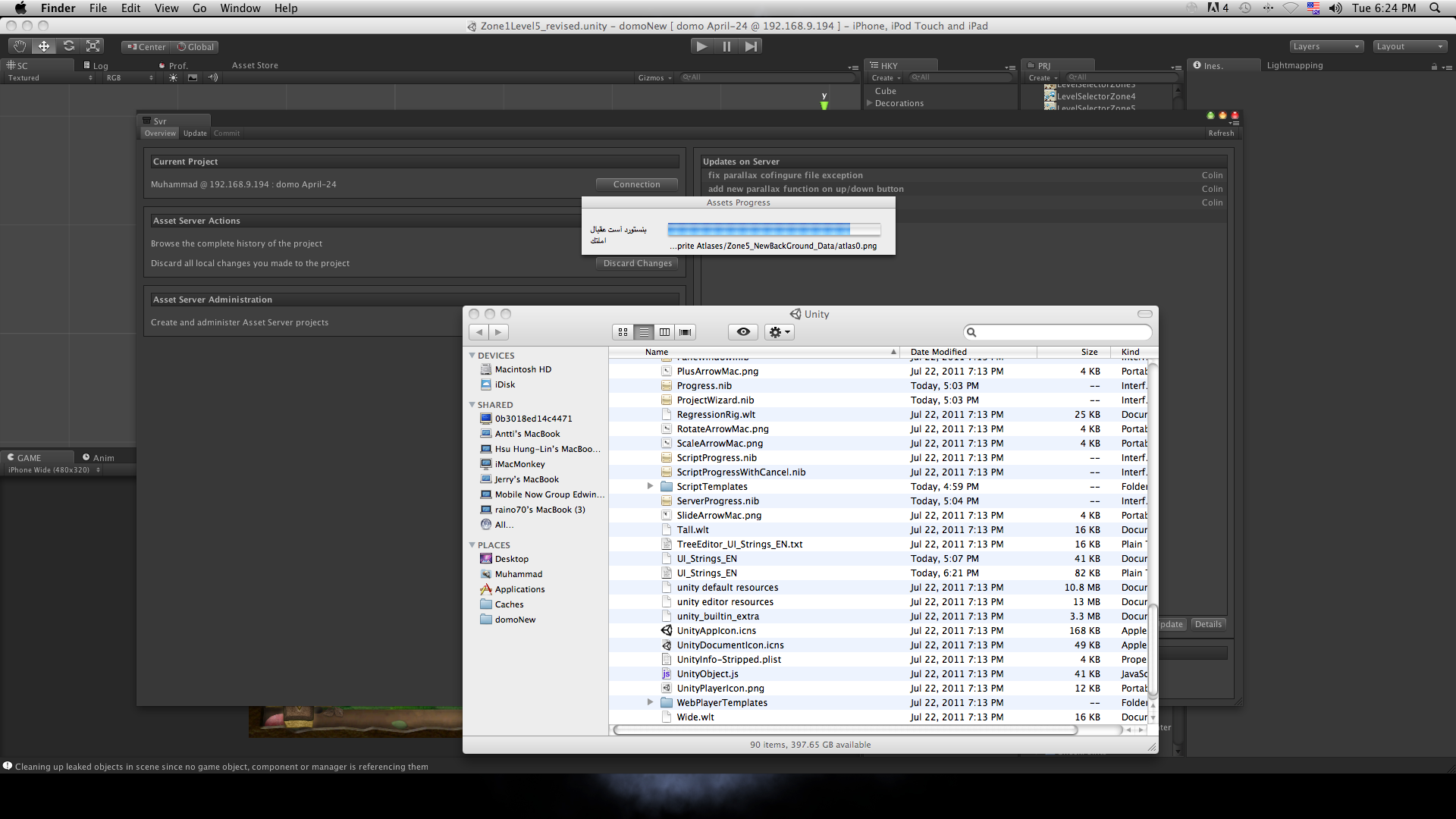Click Refresh in the Svr window
Screen dimensions: 1456x819
(1221, 133)
